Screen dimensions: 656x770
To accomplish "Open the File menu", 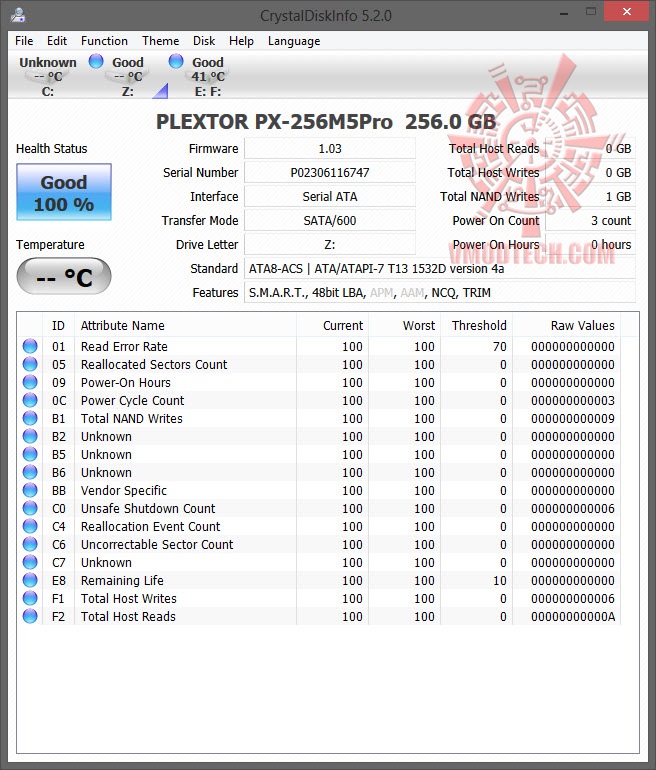I will coord(24,41).
